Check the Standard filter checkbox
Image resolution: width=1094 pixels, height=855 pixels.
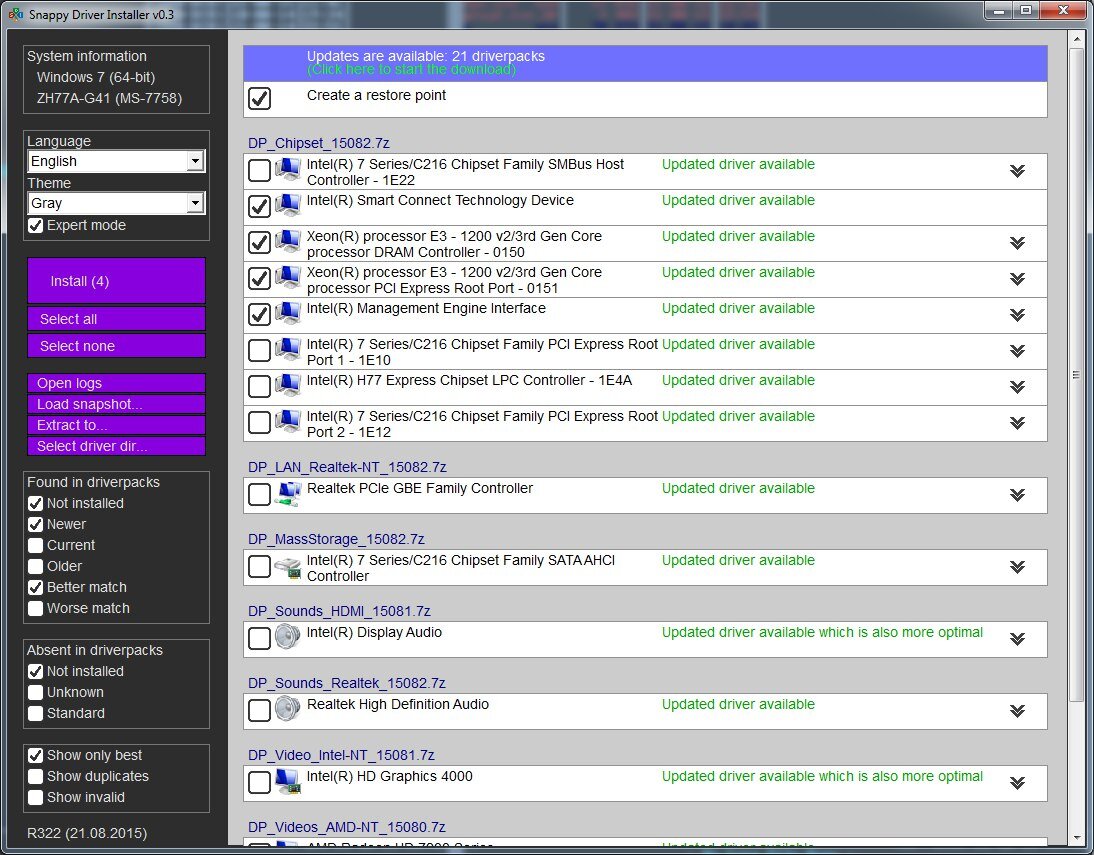(x=36, y=713)
